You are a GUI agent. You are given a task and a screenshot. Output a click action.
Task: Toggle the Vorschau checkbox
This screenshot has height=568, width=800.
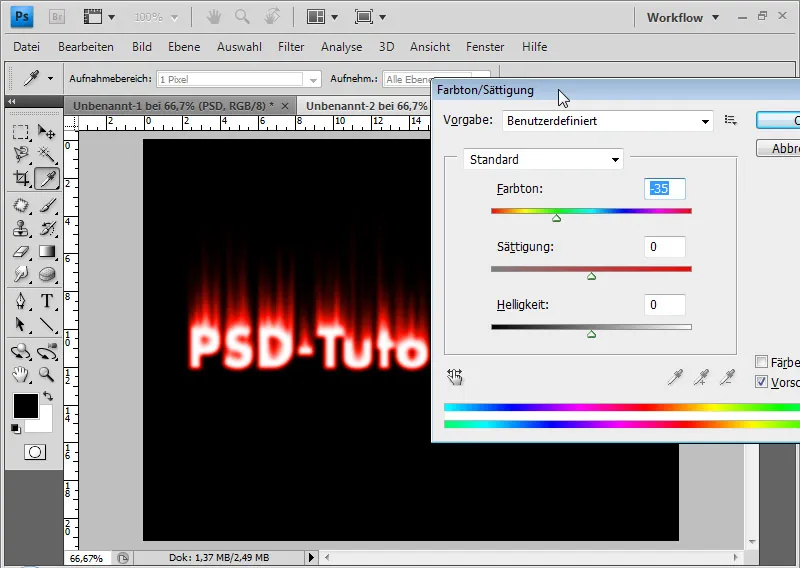coord(761,382)
